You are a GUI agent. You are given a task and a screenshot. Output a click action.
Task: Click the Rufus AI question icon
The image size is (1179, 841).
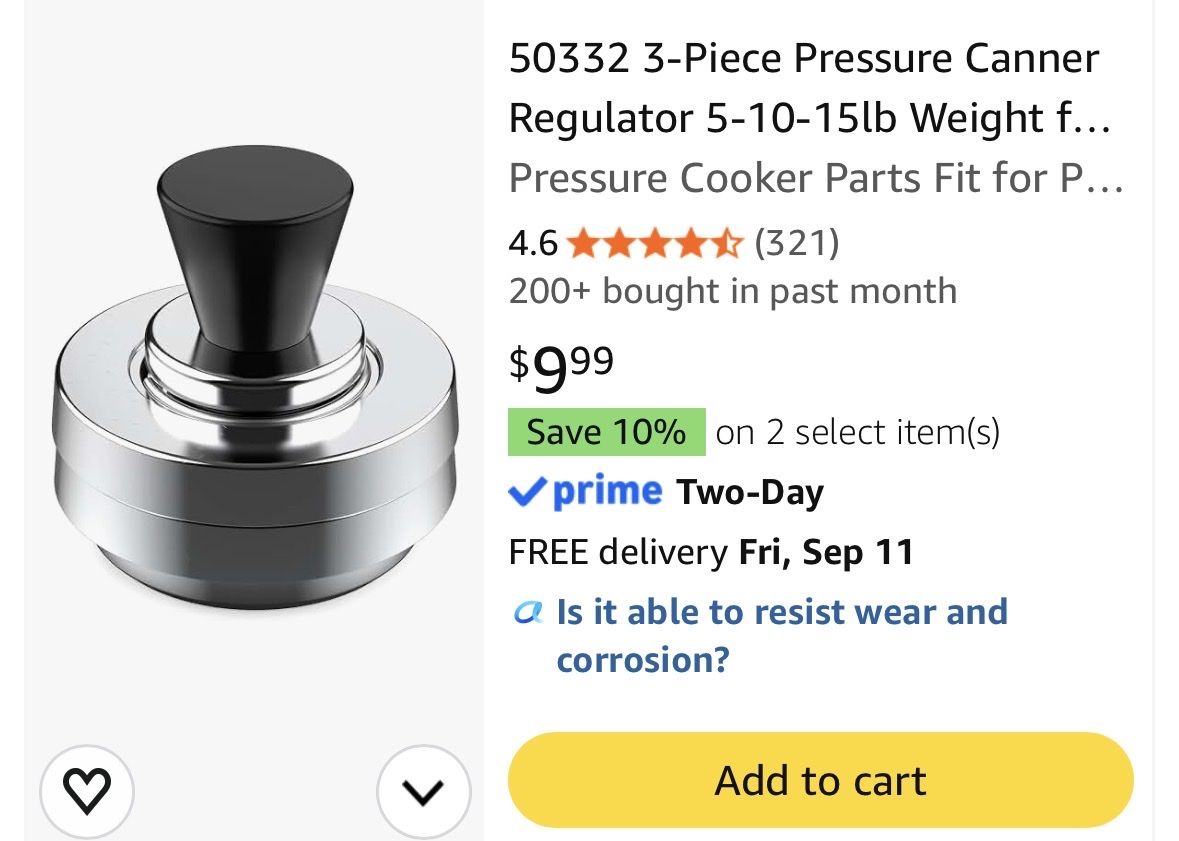(528, 612)
